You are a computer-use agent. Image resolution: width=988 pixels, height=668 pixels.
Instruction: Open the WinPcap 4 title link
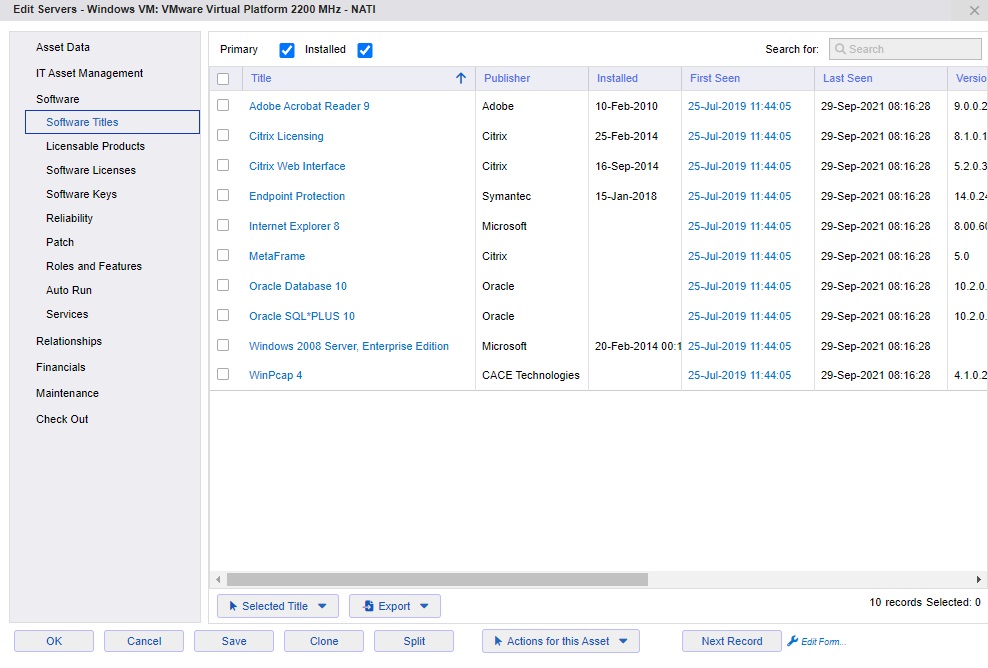tap(275, 375)
